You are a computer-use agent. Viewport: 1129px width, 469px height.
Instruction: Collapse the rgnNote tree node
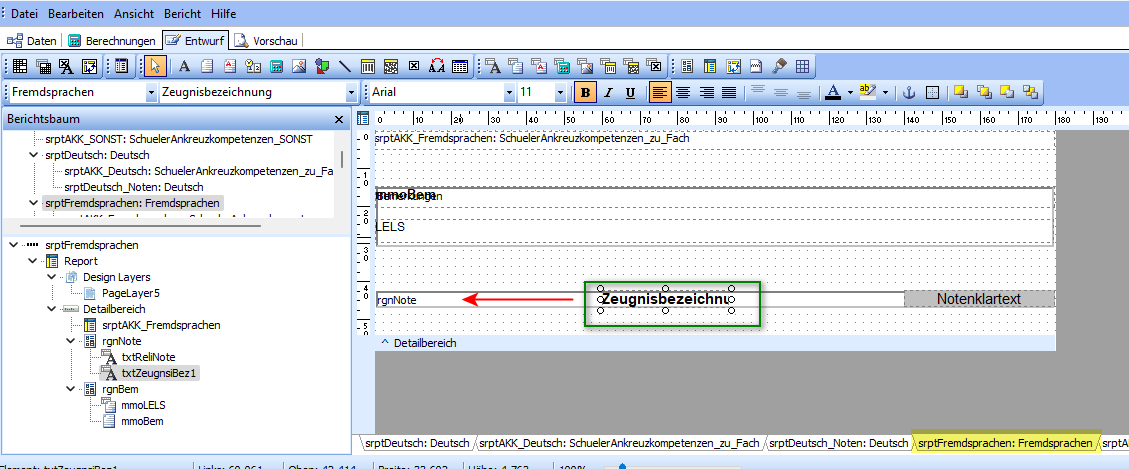click(x=71, y=341)
